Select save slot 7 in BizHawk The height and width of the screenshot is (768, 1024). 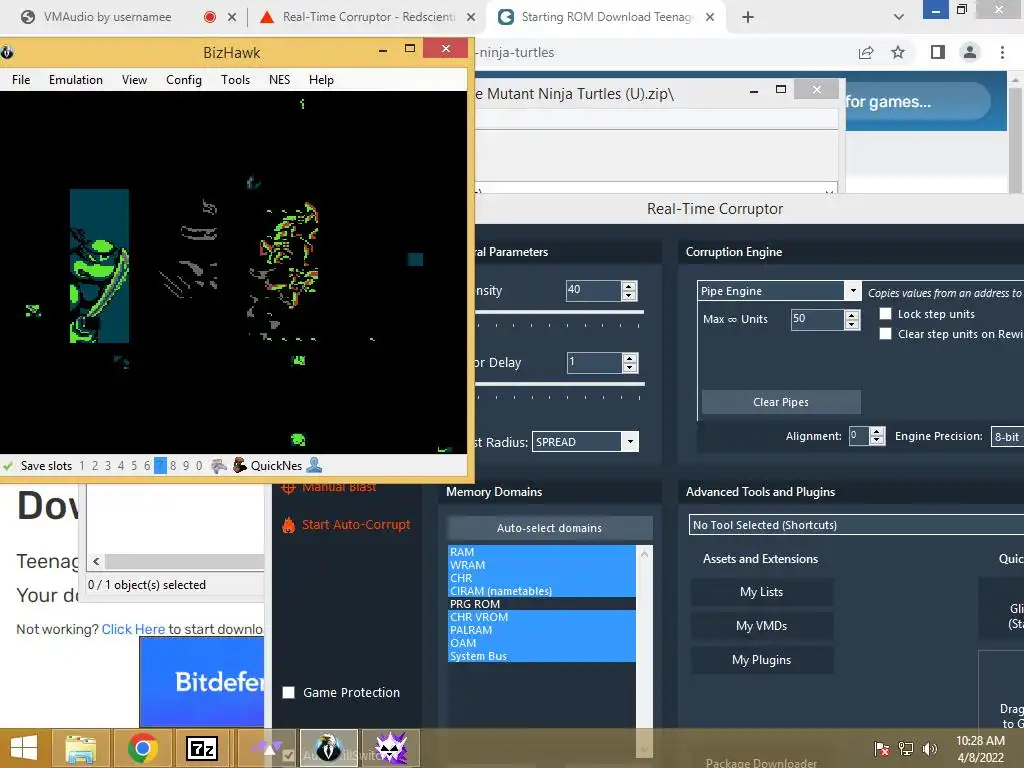(160, 466)
